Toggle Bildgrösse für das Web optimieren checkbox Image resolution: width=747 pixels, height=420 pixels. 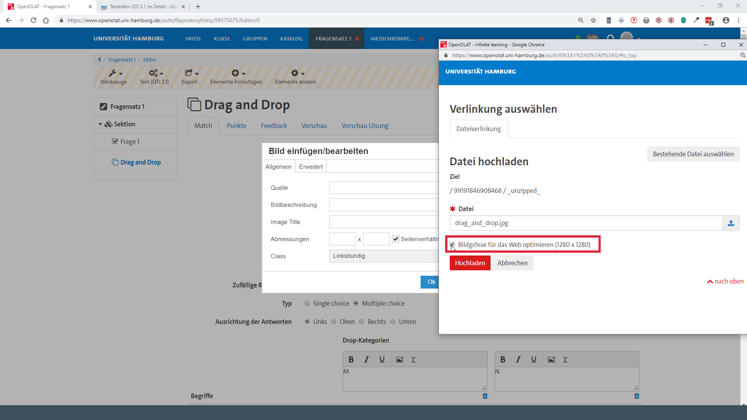[452, 245]
